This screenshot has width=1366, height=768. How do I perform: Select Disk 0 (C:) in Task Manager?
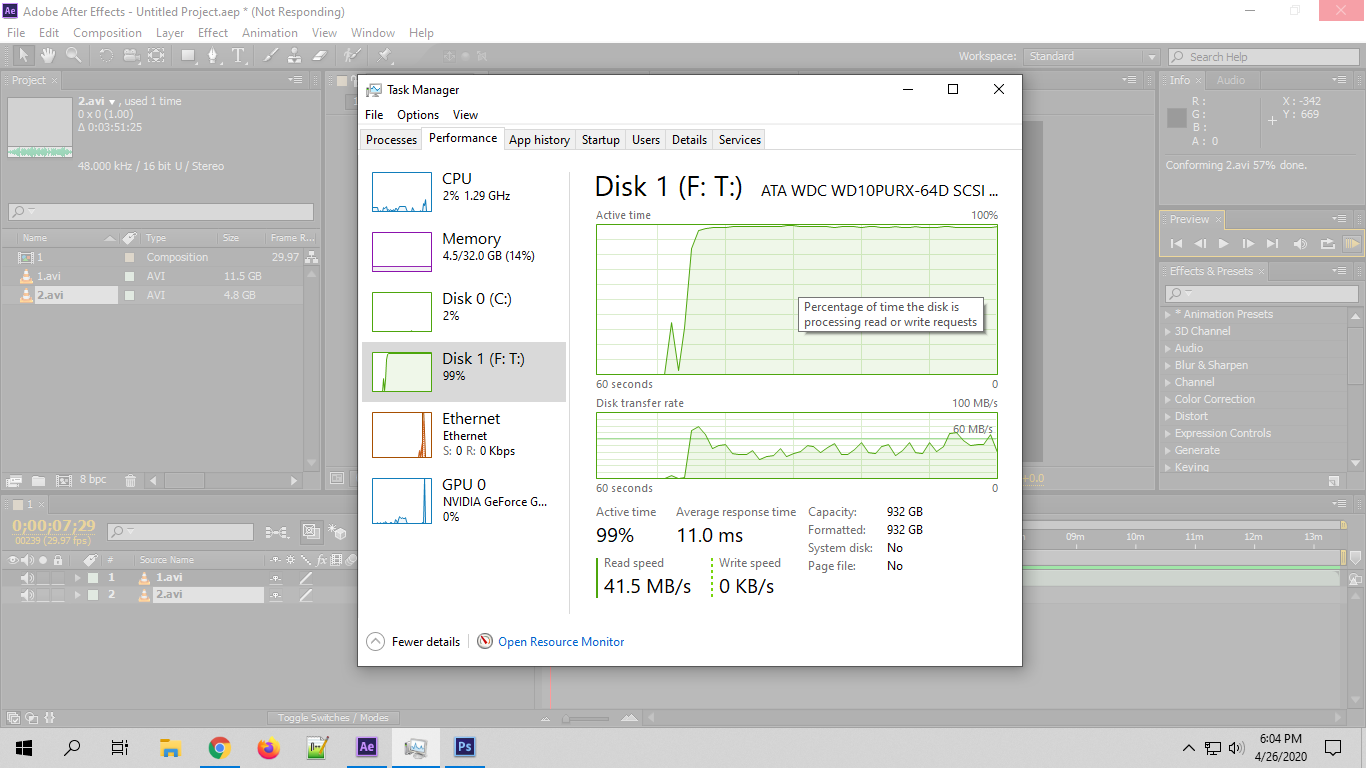click(x=464, y=312)
